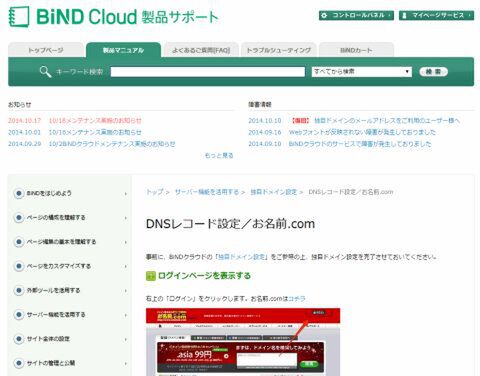Screen dimensions: 480x376
Task: Click the トップ breadcrumb link
Action: click(x=155, y=192)
